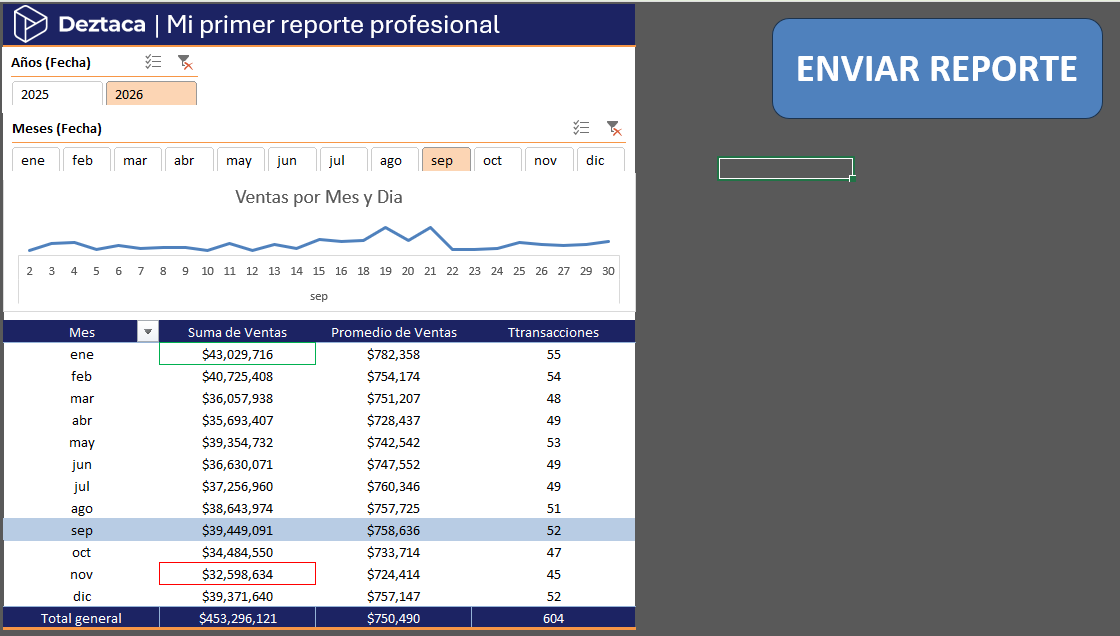Select the empty highlighted cell

786,169
